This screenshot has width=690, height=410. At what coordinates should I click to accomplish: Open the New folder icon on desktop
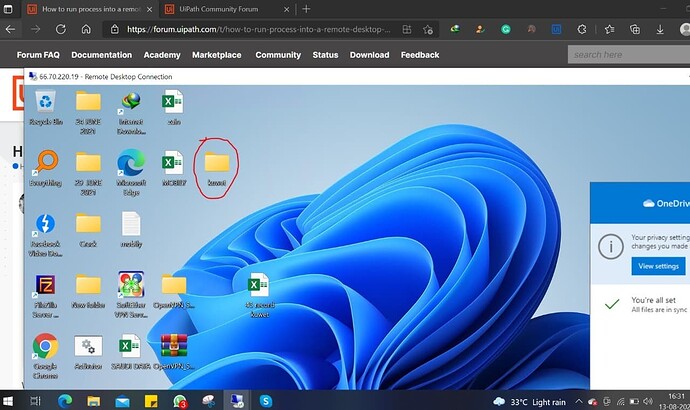click(88, 291)
